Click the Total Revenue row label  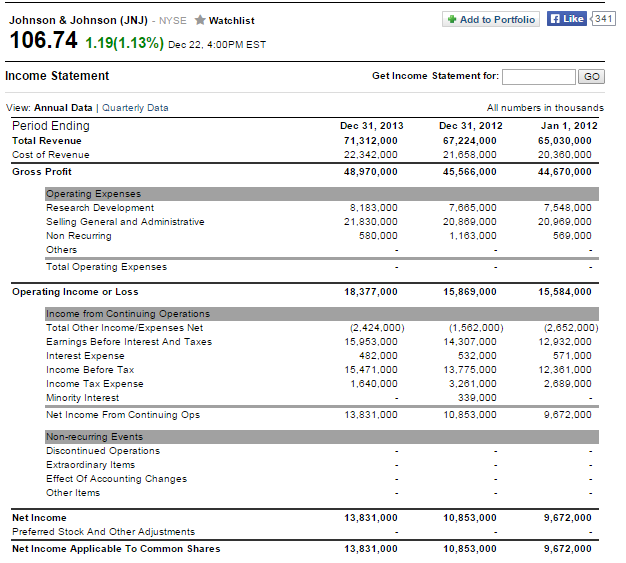click(x=47, y=141)
